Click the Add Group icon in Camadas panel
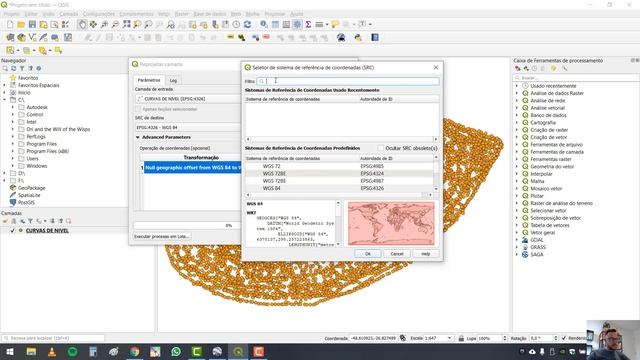 (13, 221)
